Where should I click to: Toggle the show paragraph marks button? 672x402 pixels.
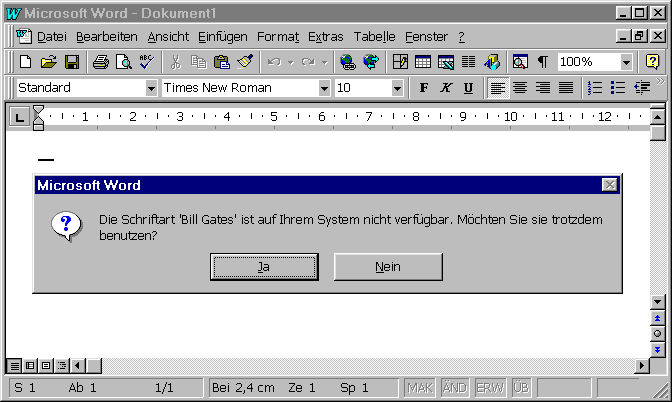point(542,62)
